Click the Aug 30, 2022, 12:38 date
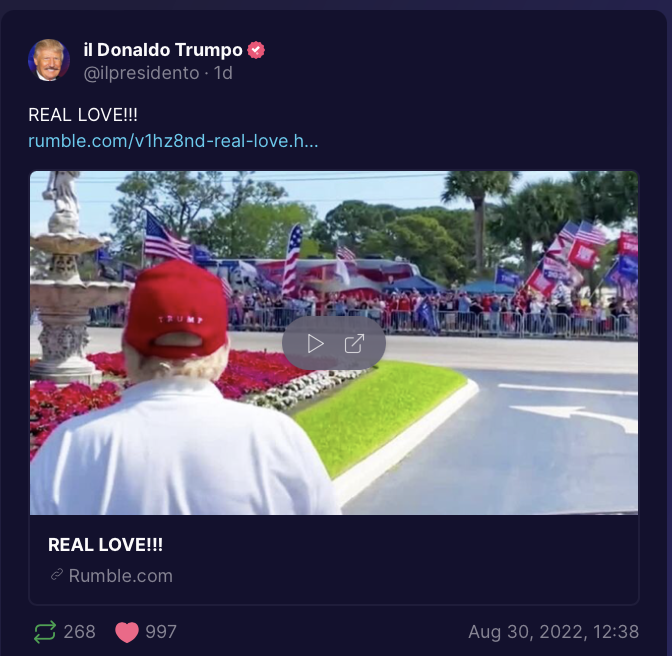672x656 pixels. pyautogui.click(x=554, y=632)
